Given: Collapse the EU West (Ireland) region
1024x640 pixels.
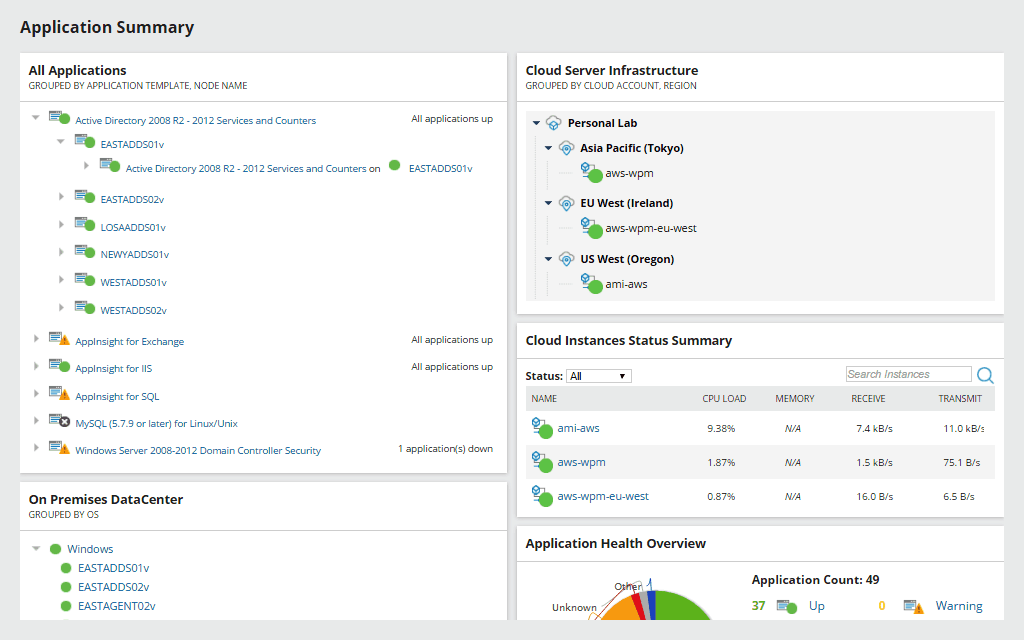Looking at the screenshot, I should 549,203.
